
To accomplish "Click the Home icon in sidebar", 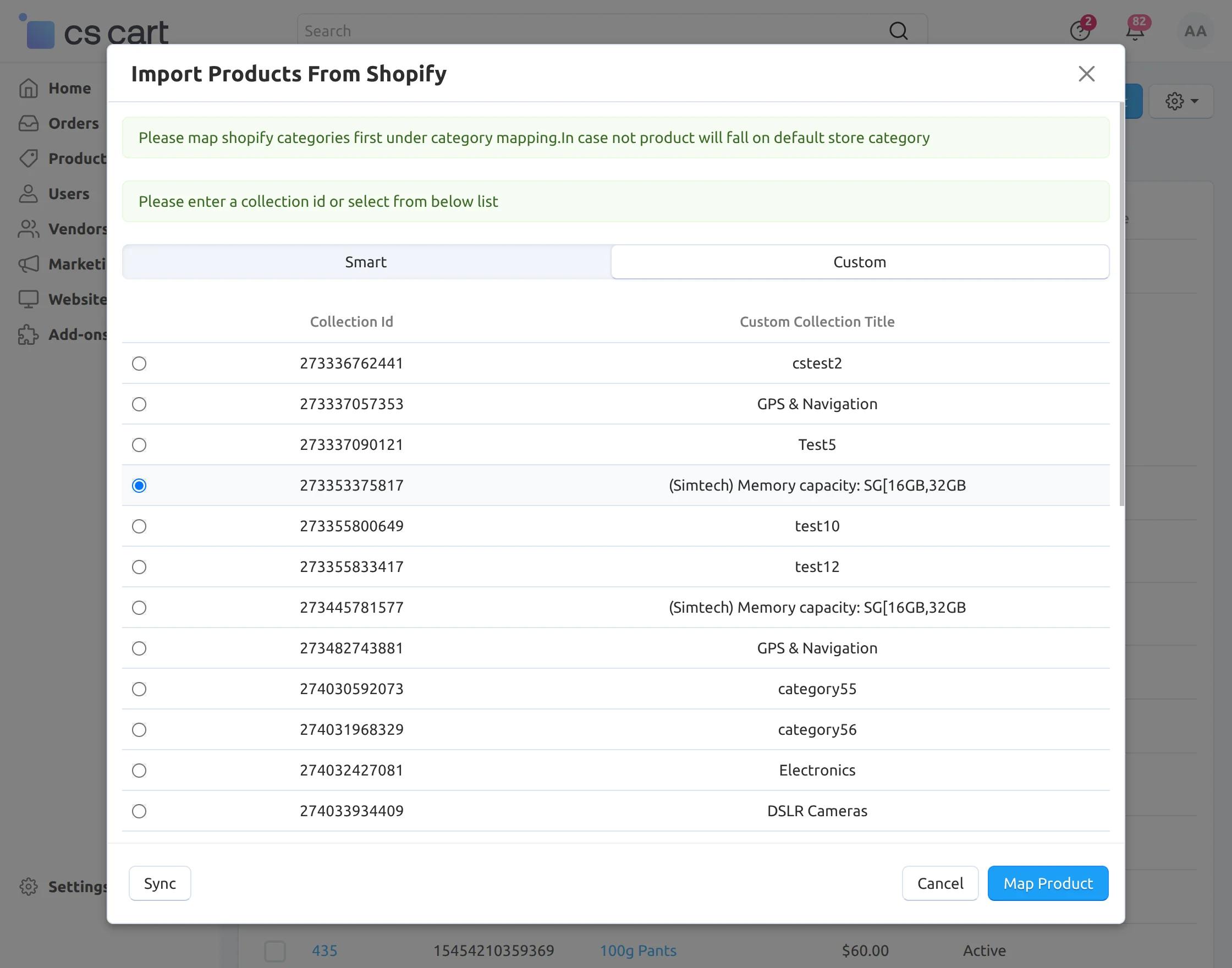I will coord(29,89).
